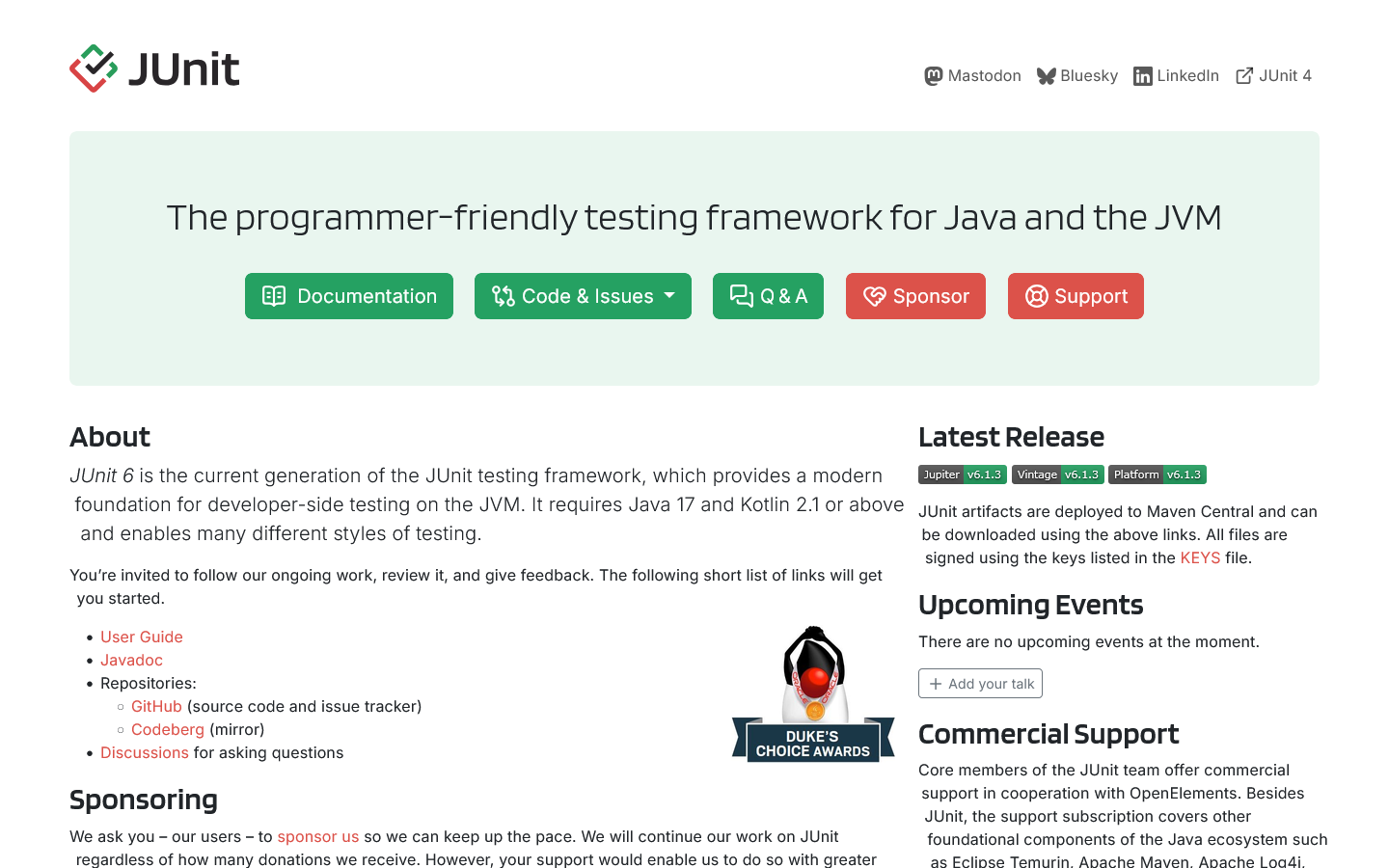
Task: Open the Bluesky link text
Action: coord(1089,76)
